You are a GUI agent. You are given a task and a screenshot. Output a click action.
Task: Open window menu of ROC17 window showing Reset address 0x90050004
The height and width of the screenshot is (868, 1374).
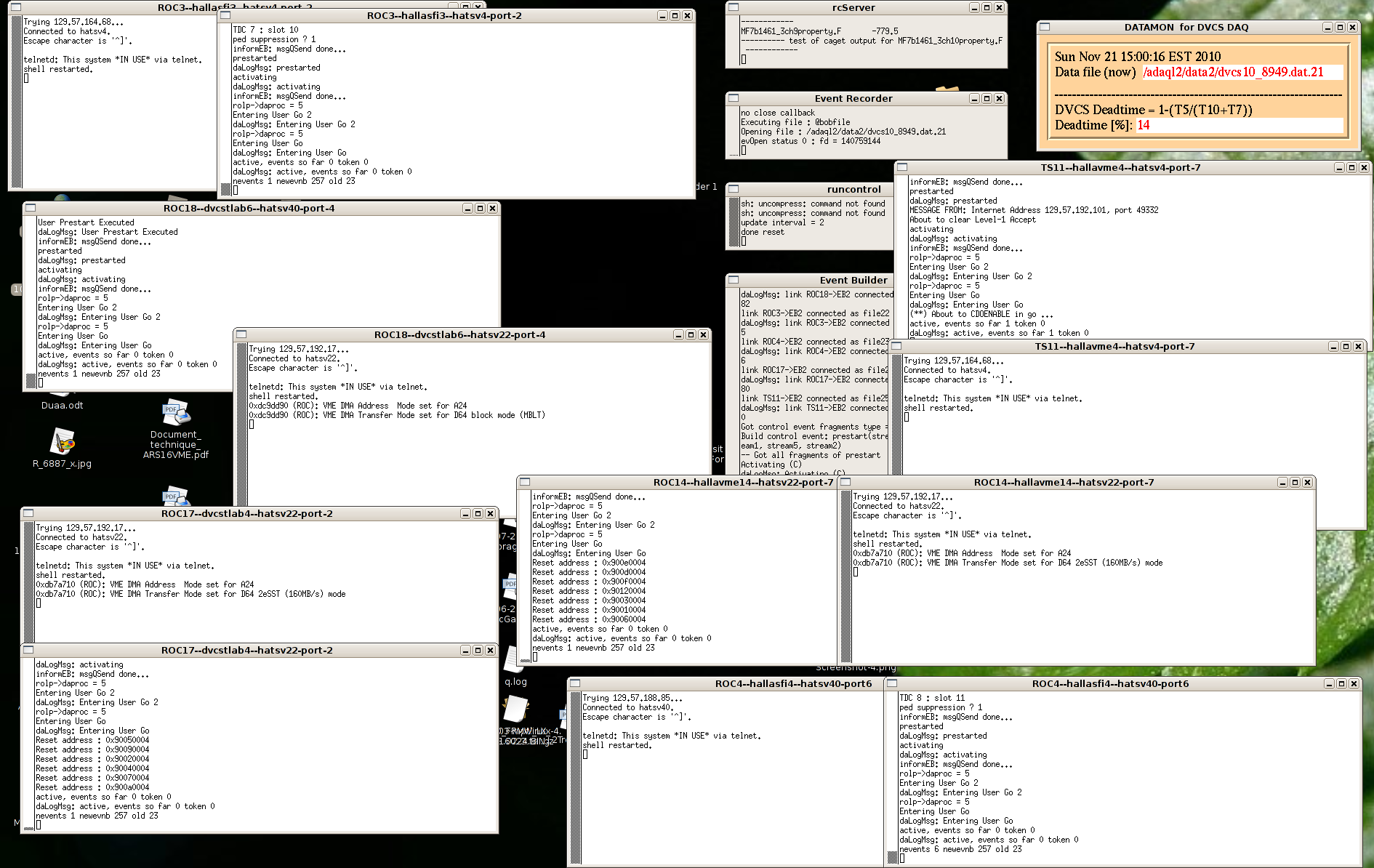click(28, 650)
